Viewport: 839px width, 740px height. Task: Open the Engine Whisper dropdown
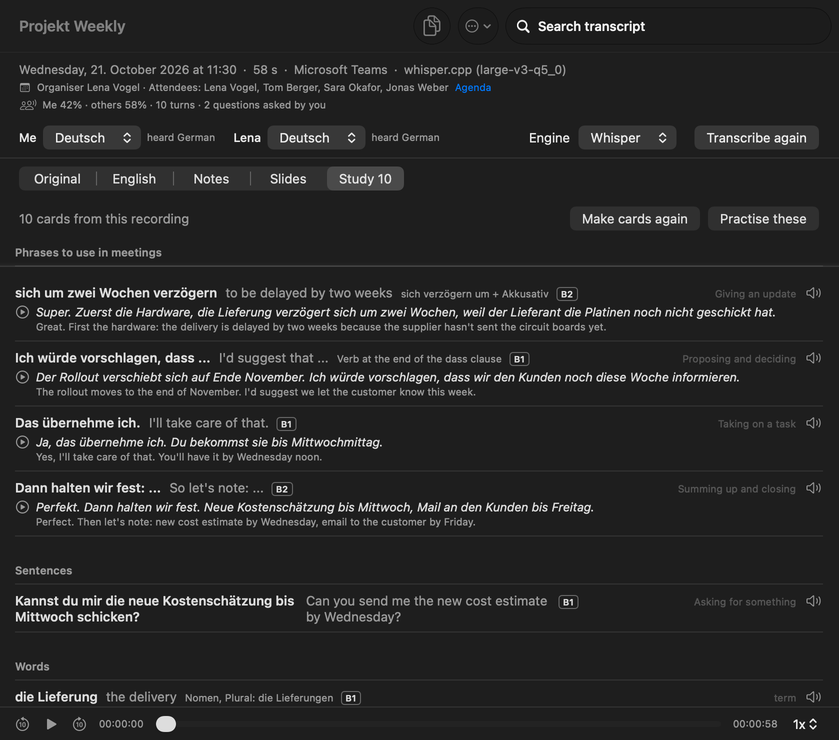(x=627, y=138)
